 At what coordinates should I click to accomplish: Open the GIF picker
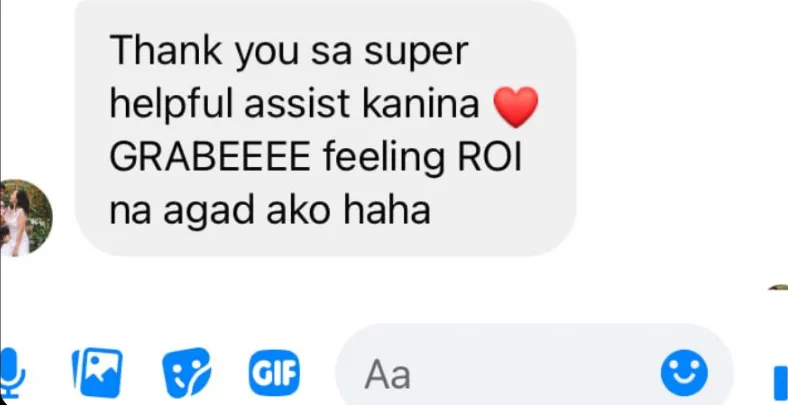(274, 373)
